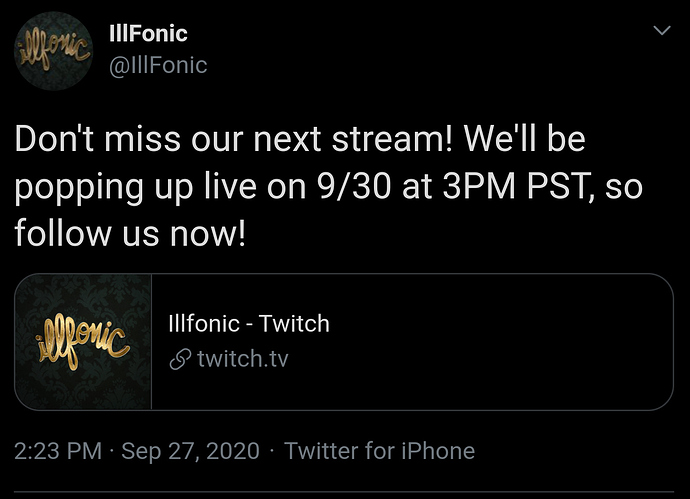
Task: Open the IllFonic profile avatar
Action: click(53, 51)
